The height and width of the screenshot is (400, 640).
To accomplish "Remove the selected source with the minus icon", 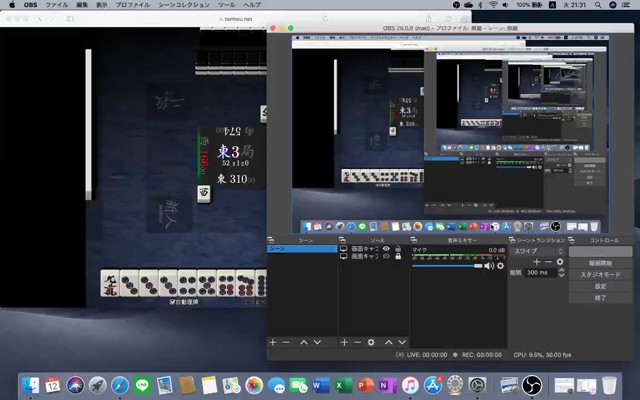I will [x=358, y=342].
